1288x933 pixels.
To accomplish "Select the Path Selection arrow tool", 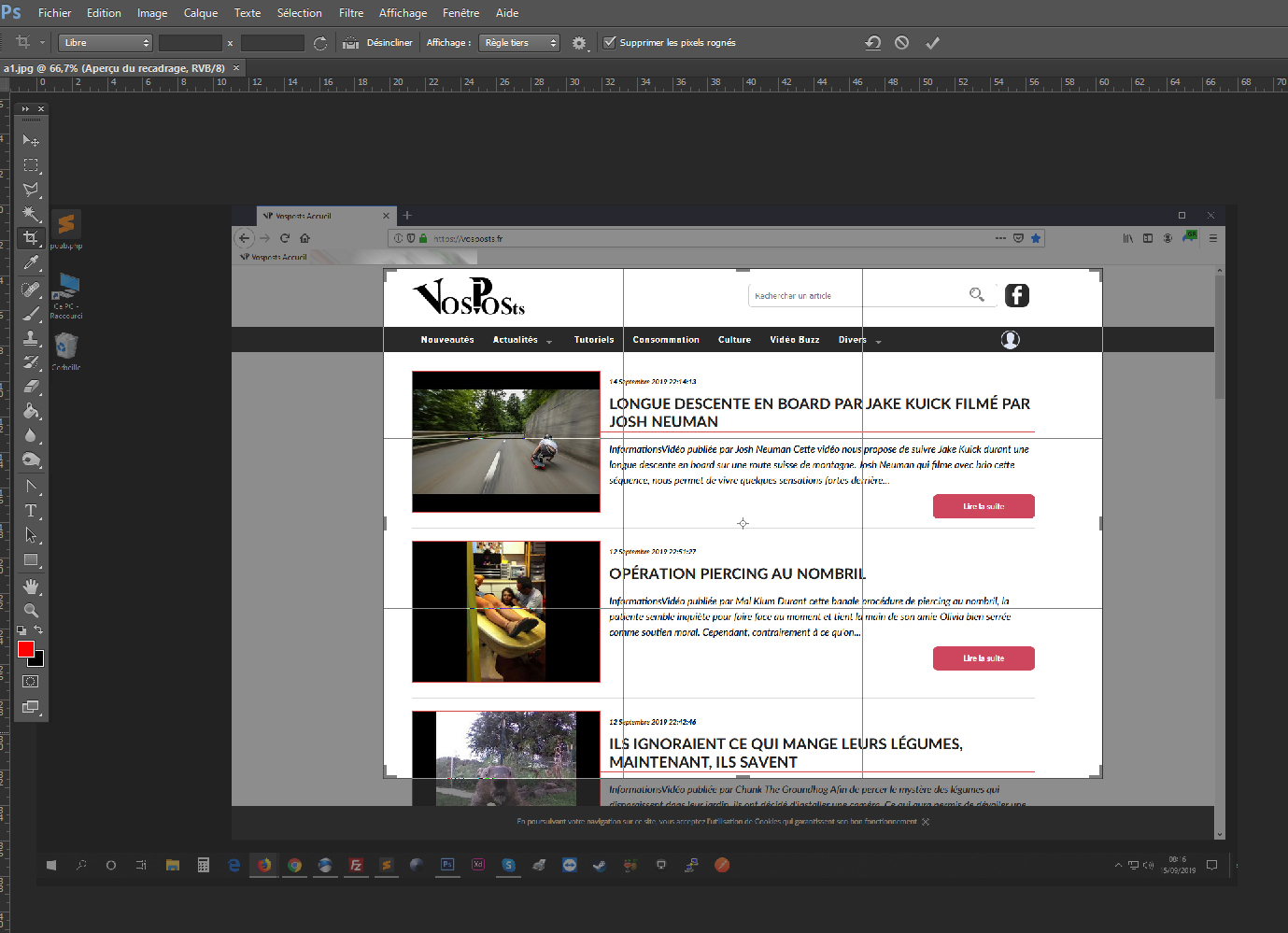I will [31, 535].
